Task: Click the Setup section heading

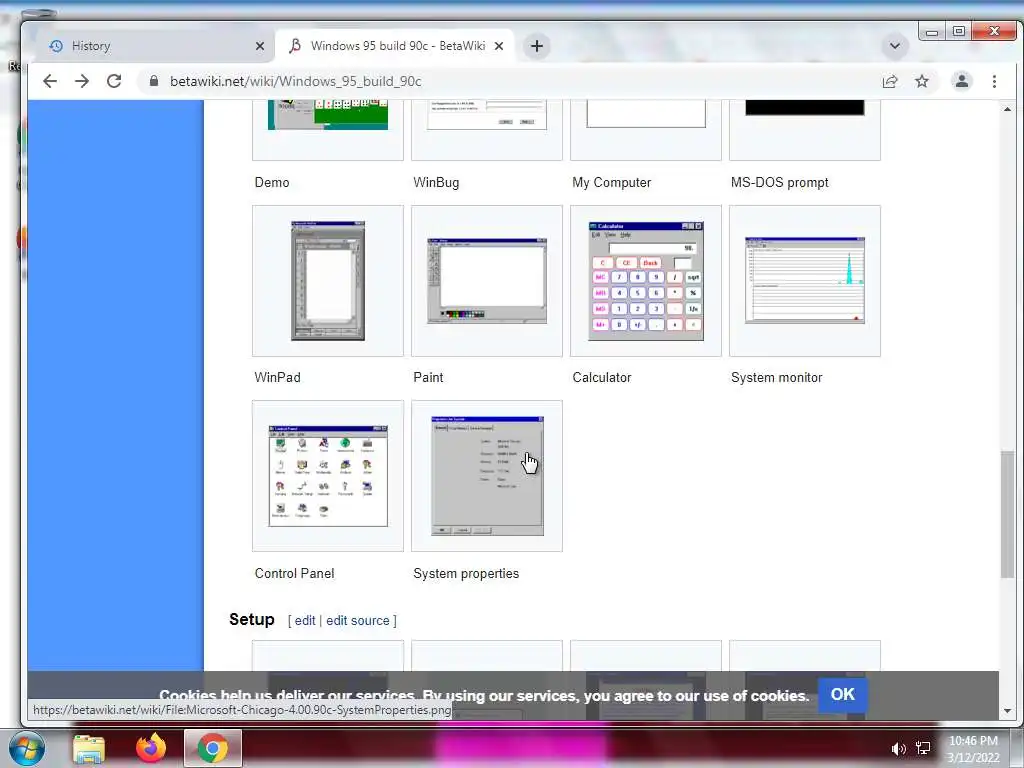Action: [x=251, y=619]
